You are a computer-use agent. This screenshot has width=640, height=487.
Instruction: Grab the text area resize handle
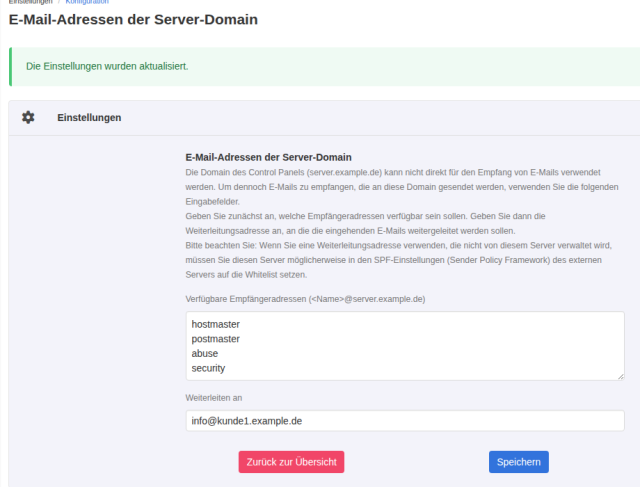pyautogui.click(x=621, y=377)
